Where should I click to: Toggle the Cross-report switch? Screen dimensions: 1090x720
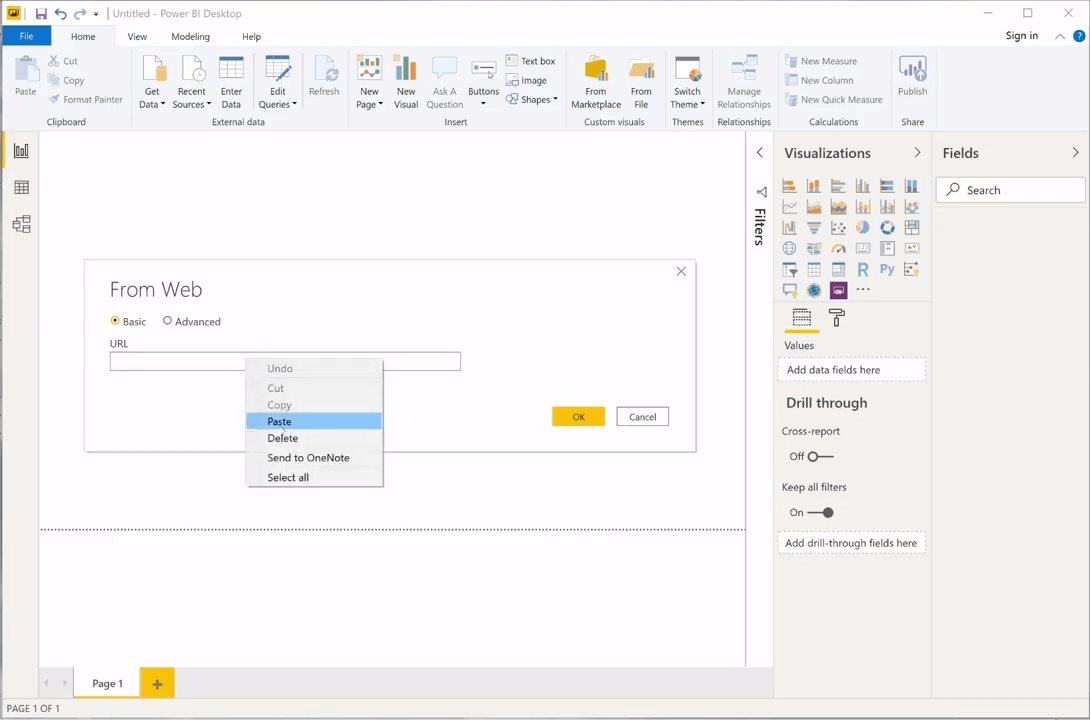pyautogui.click(x=819, y=456)
